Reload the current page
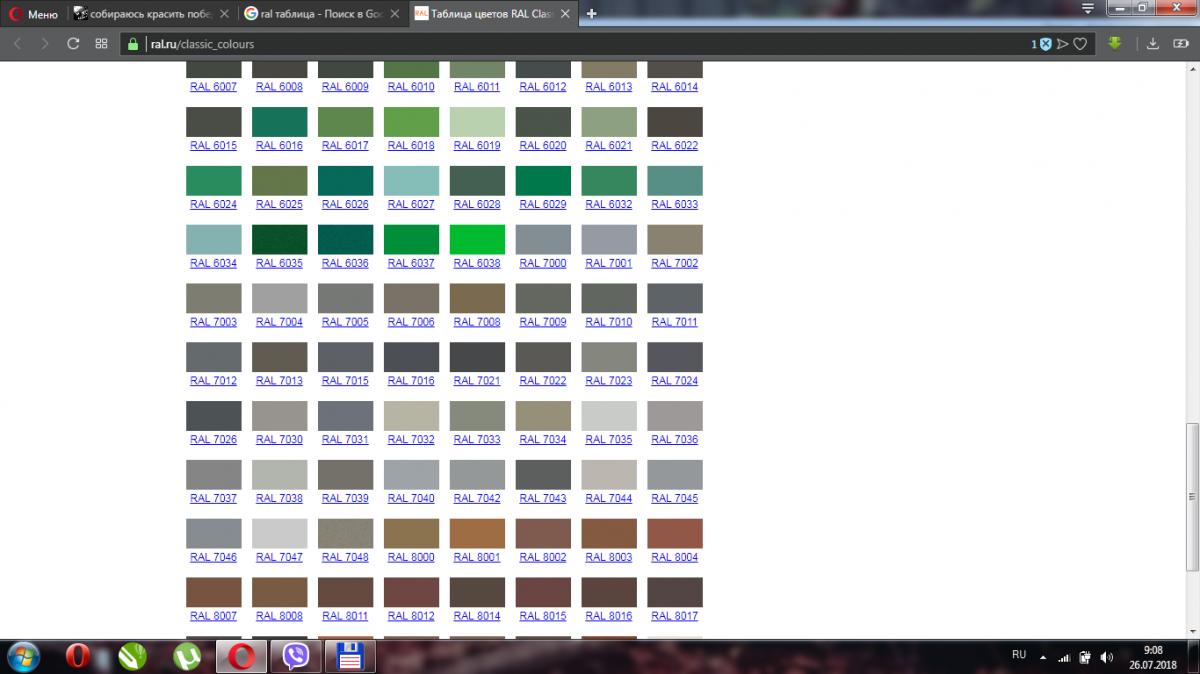This screenshot has height=674, width=1200. click(73, 44)
